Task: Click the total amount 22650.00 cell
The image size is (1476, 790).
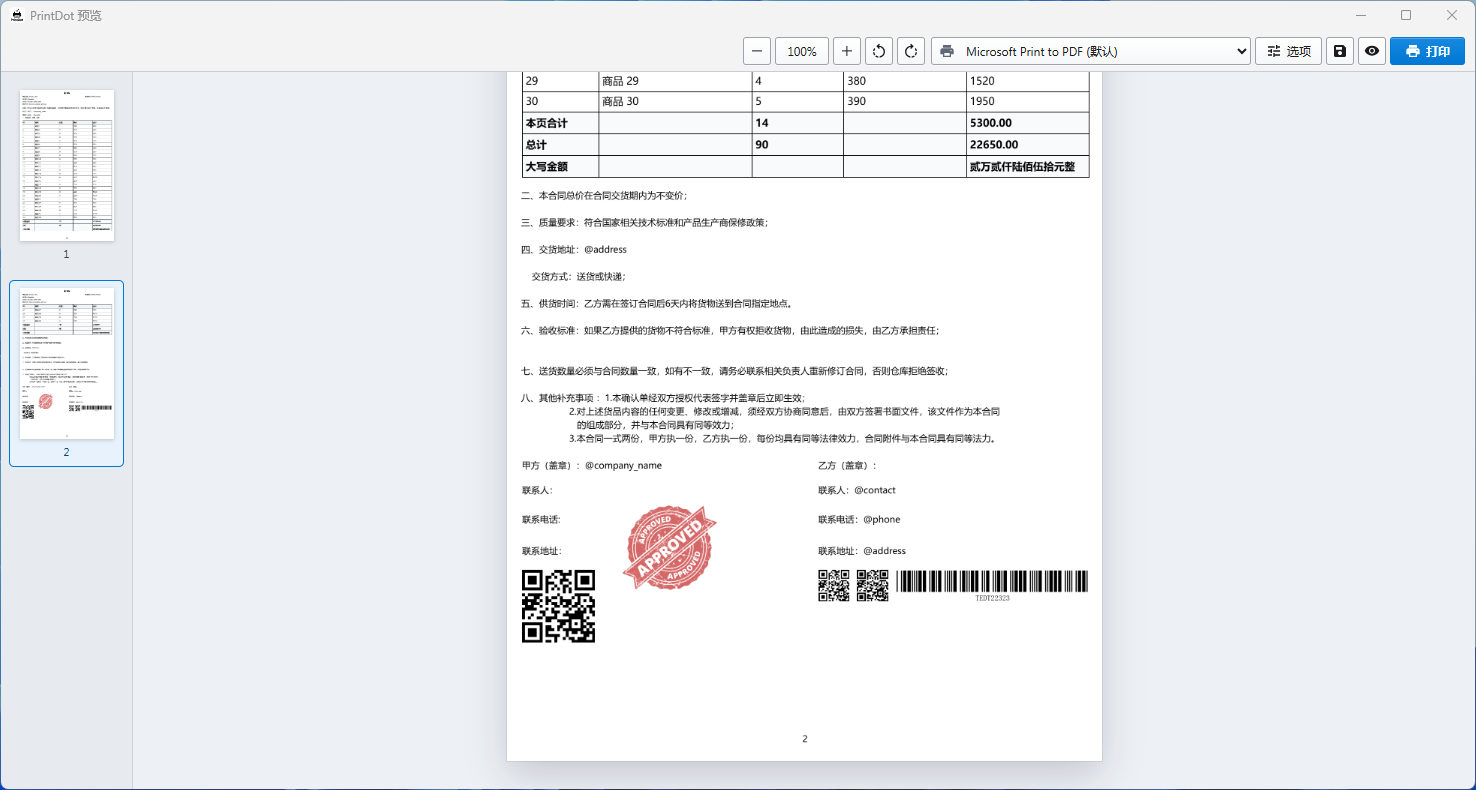Action: pyautogui.click(x=1027, y=145)
